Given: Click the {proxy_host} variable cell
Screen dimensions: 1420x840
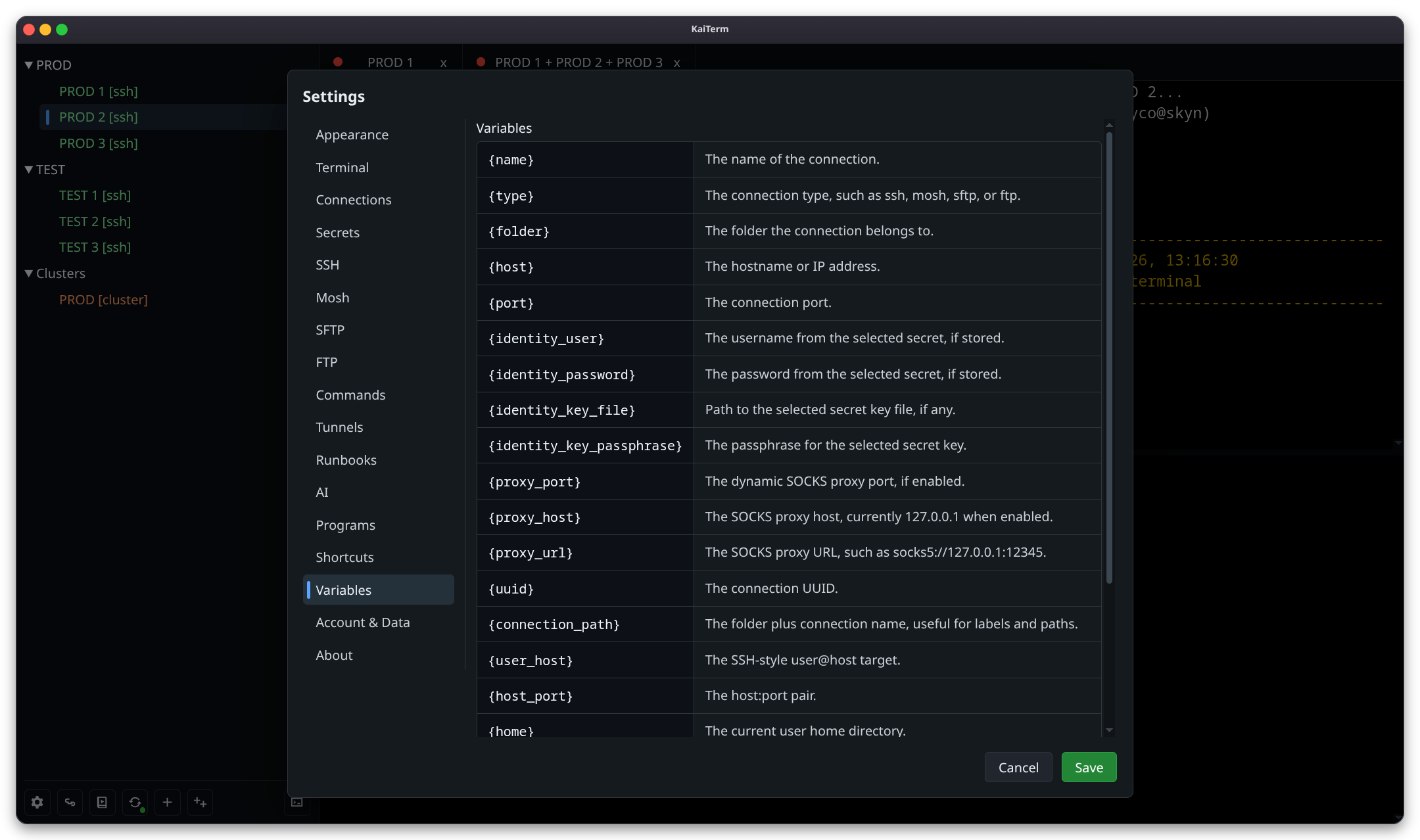Looking at the screenshot, I should (x=585, y=517).
